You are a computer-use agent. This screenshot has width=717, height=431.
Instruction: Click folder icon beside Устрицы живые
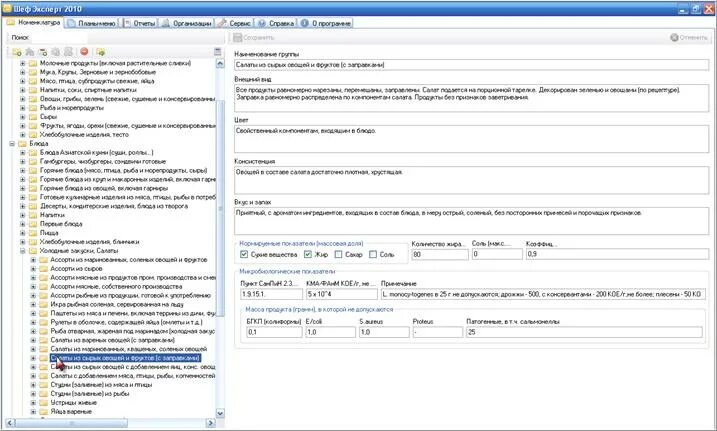43,403
